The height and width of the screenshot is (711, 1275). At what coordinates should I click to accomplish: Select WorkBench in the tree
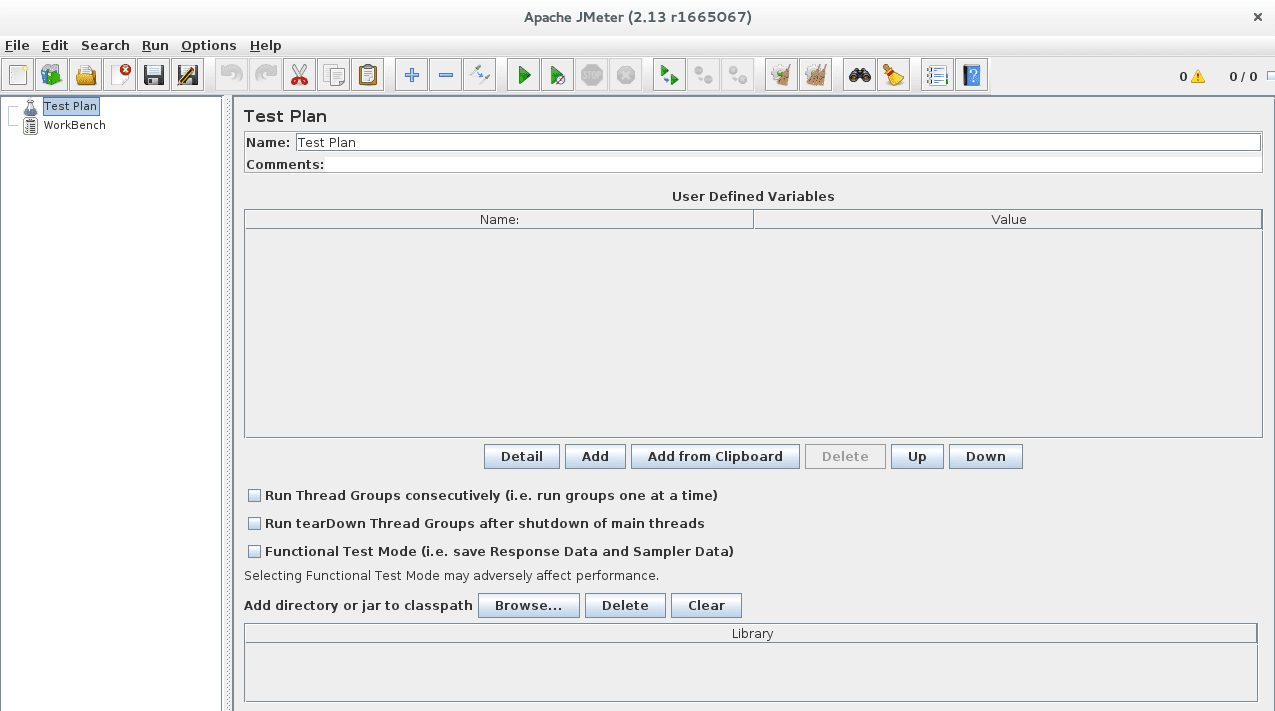click(74, 125)
